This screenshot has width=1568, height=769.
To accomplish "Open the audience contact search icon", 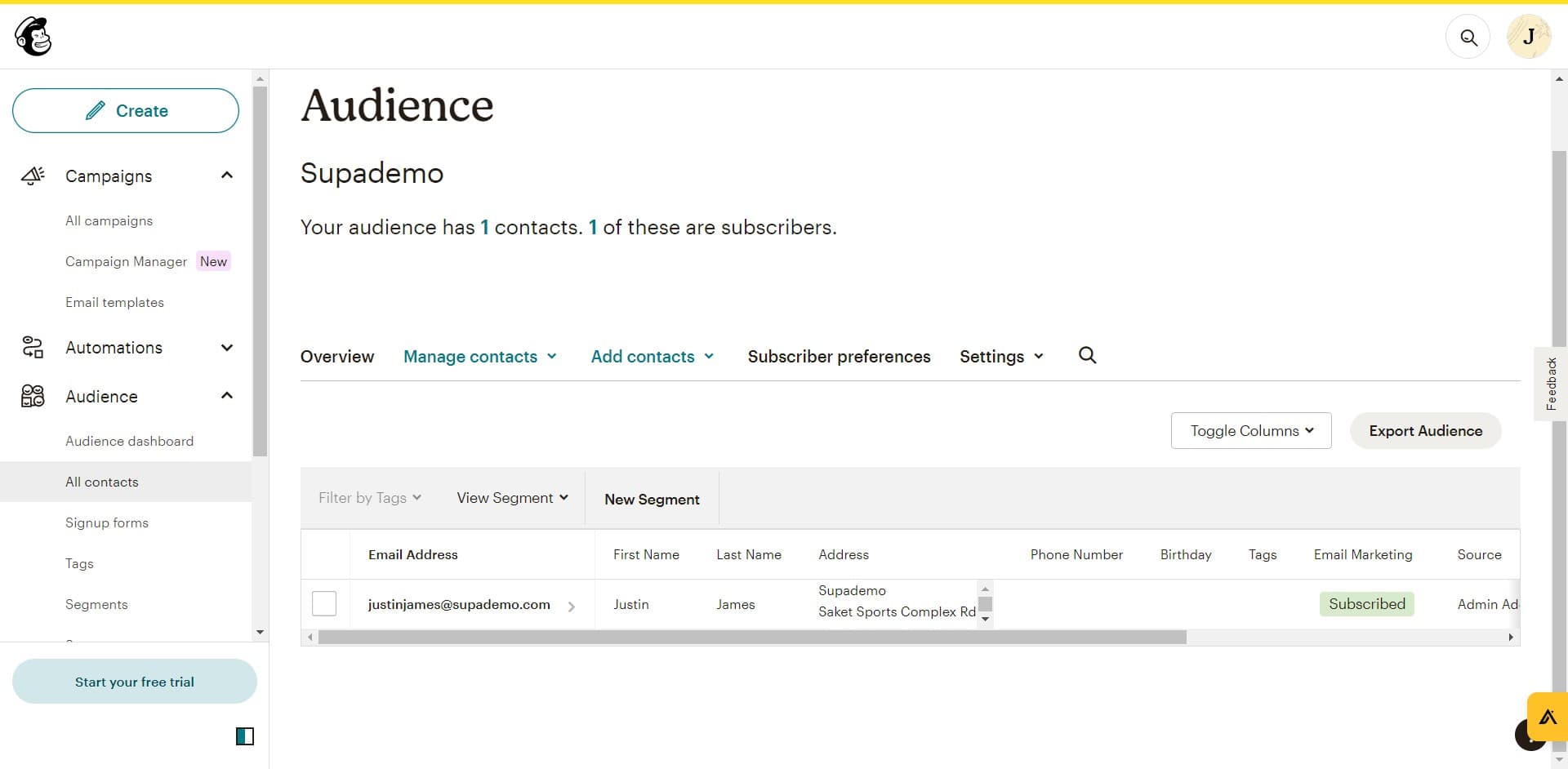I will [x=1087, y=356].
